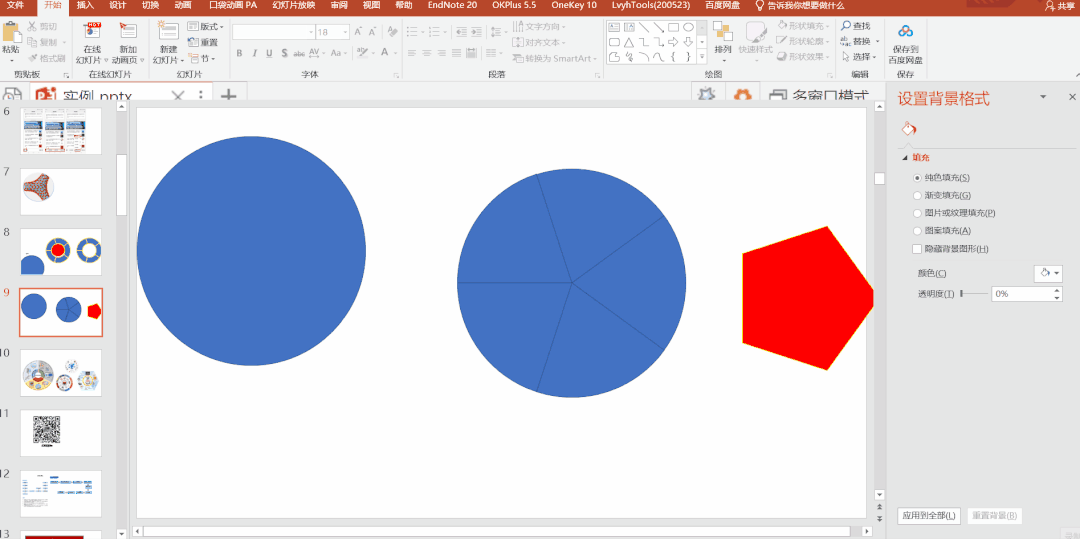
Task: Open the pane options dropdown arrow
Action: click(x=1043, y=97)
